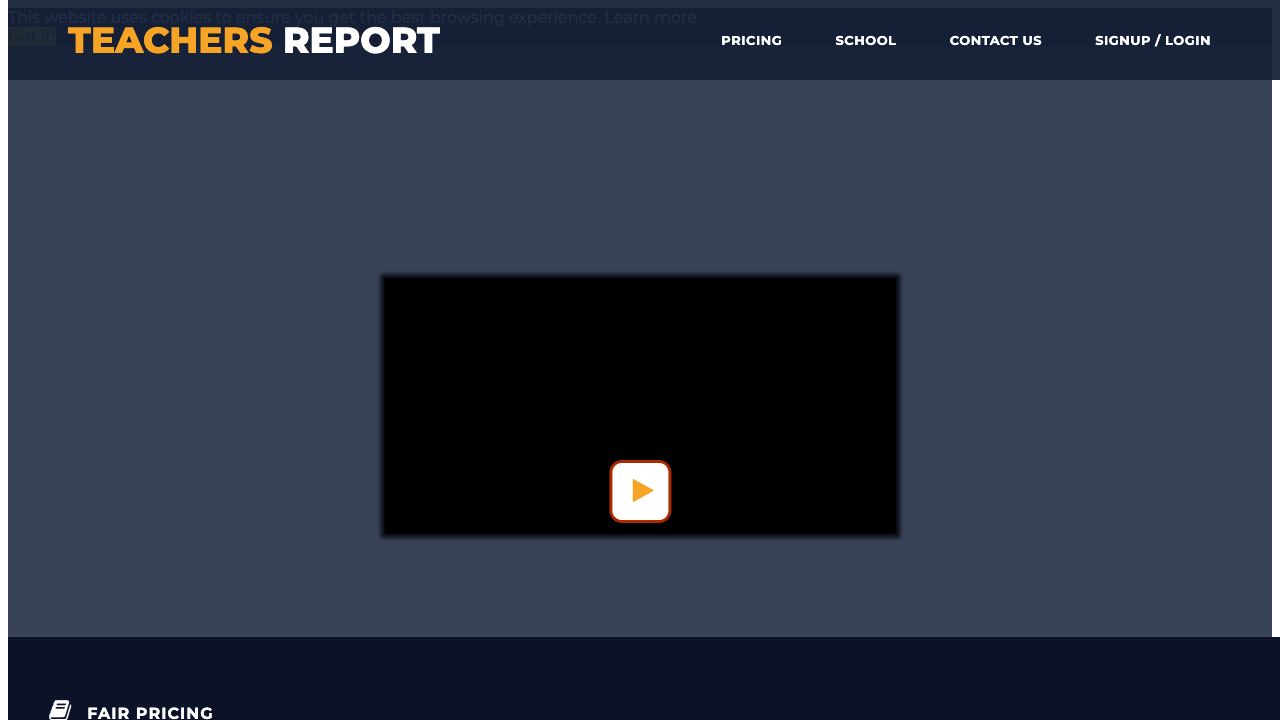Click the grey hero area left of the video
Viewport: 1280px width, 720px height.
[190, 400]
